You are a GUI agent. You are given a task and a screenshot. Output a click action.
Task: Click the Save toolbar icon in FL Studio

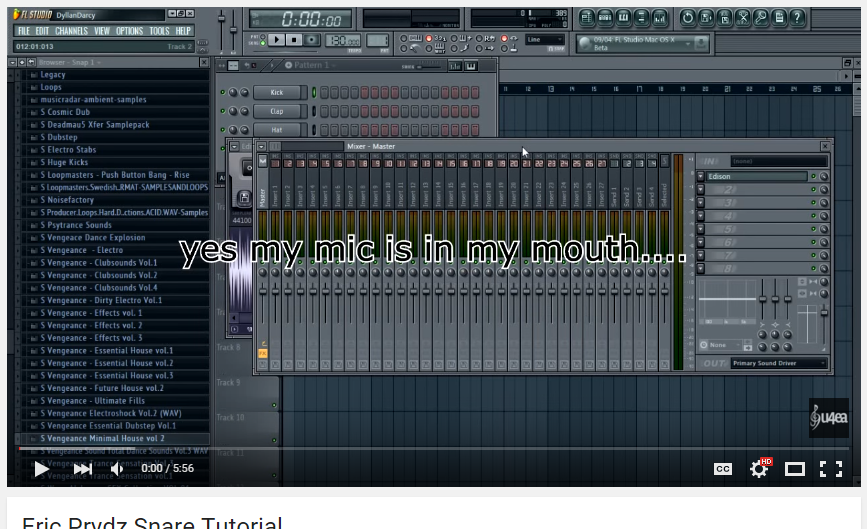click(x=706, y=18)
